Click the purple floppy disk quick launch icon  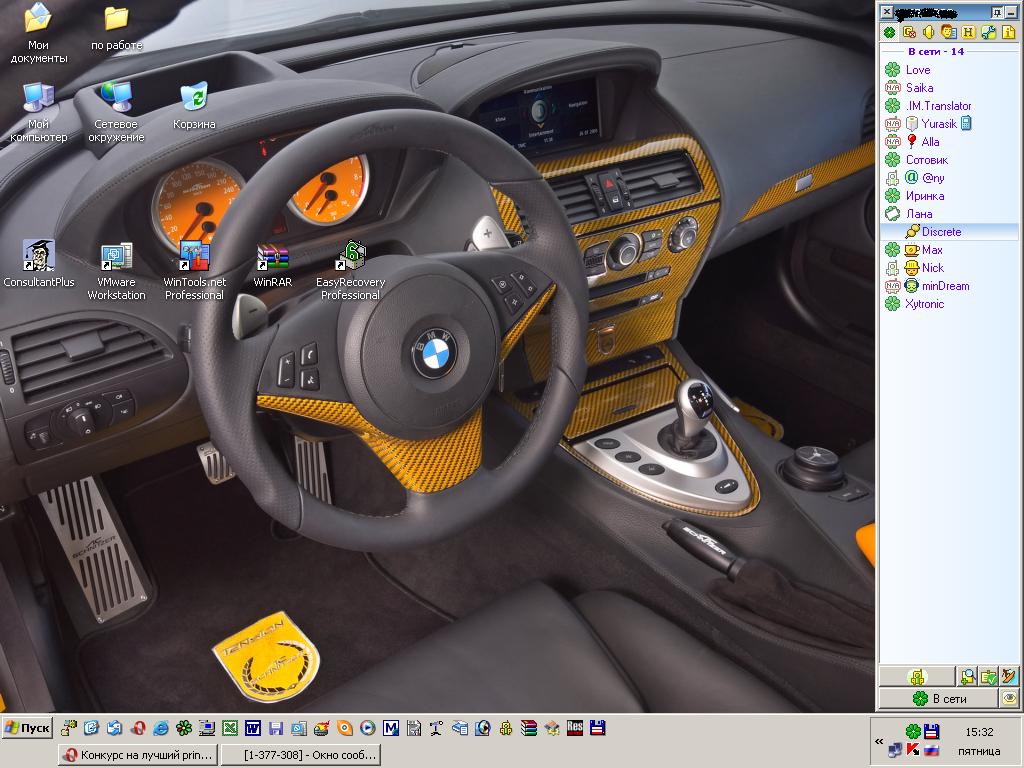pyautogui.click(x=276, y=728)
